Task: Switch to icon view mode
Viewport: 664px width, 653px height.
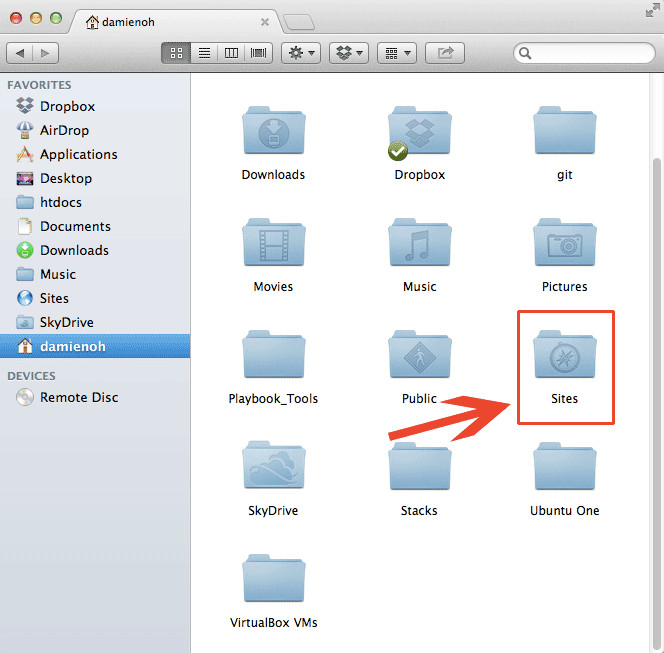Action: tap(176, 53)
